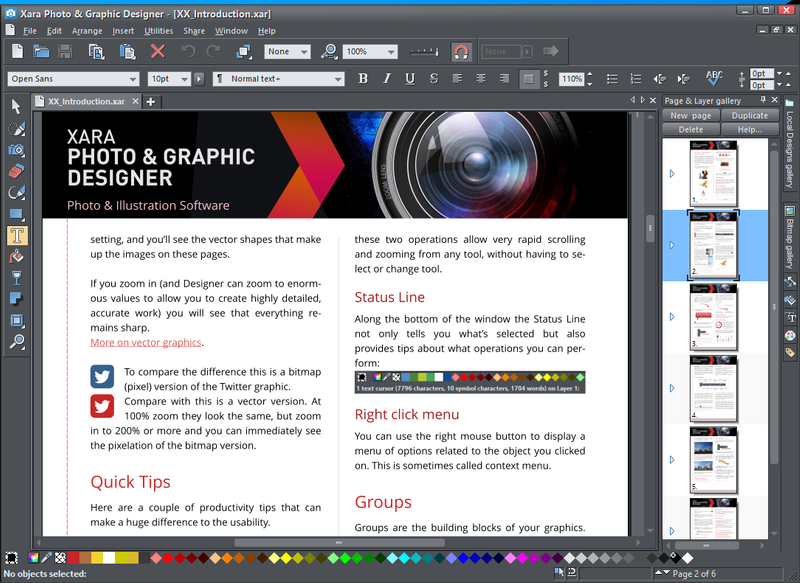Select the Selector arrow tool
Image resolution: width=800 pixels, height=583 pixels.
(15, 106)
